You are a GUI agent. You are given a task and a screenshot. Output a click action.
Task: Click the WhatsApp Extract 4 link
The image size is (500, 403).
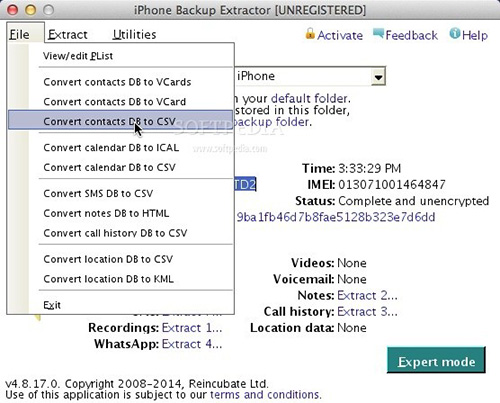(x=192, y=344)
